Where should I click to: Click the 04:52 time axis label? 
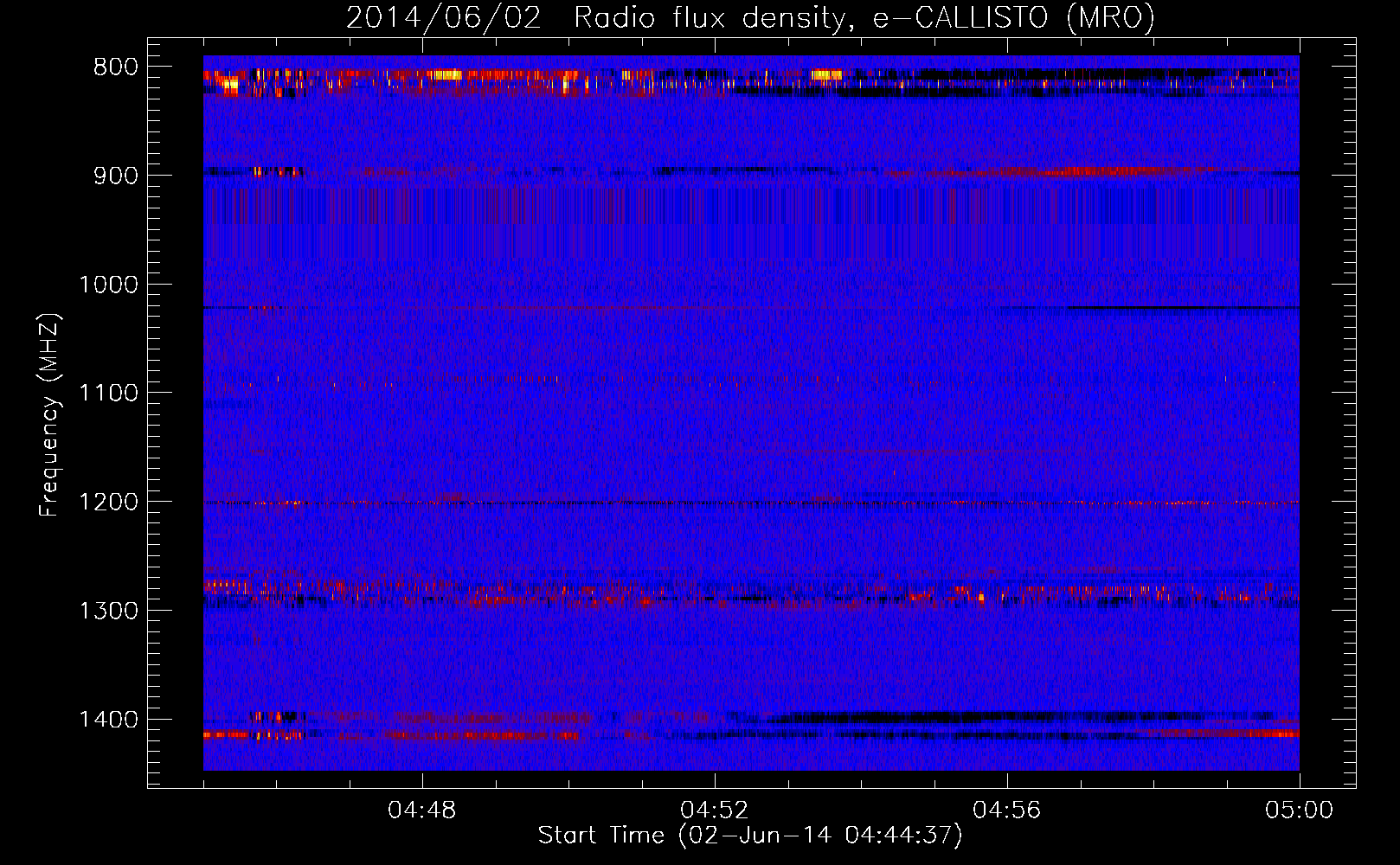point(715,811)
